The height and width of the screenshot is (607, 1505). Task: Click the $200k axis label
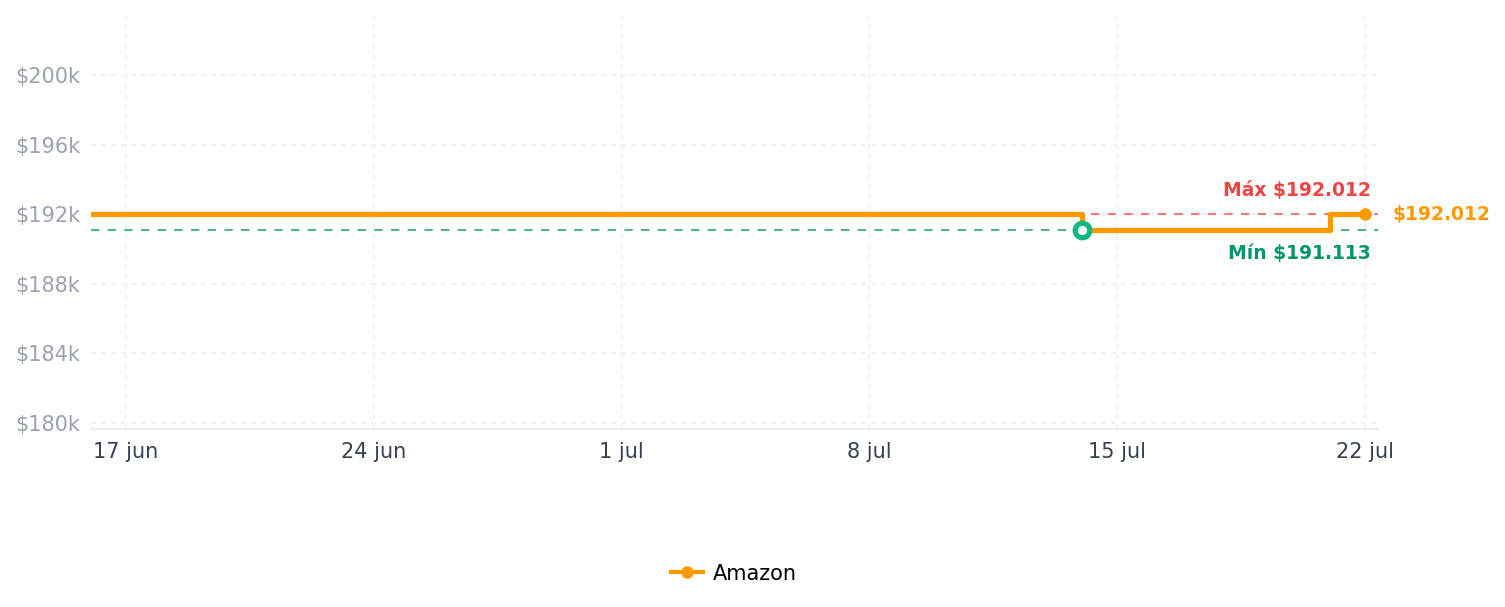click(47, 76)
